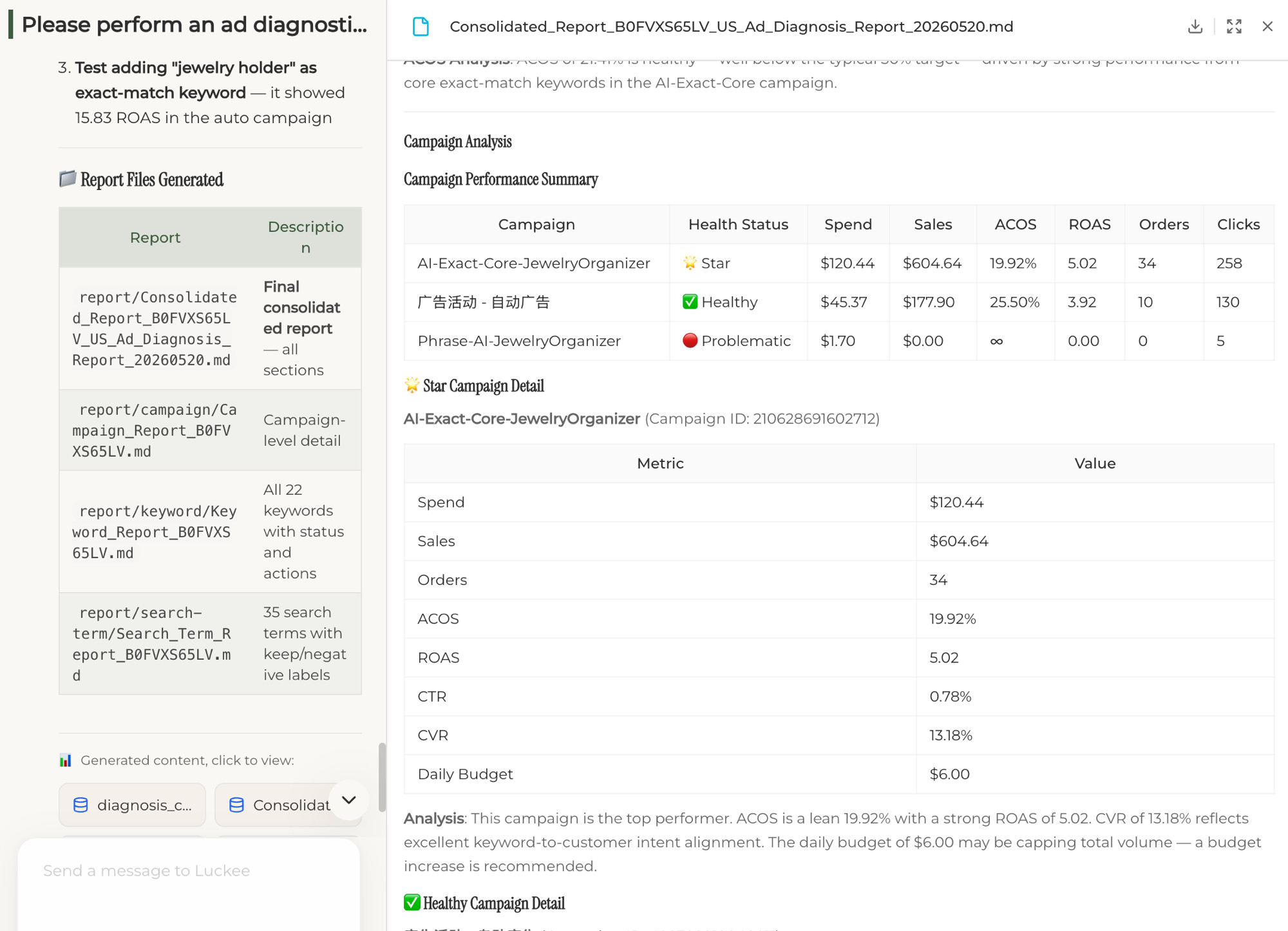Screen dimensions: 1288x931
Task: Click the bar chart icon near Generated content
Action: tap(66, 760)
